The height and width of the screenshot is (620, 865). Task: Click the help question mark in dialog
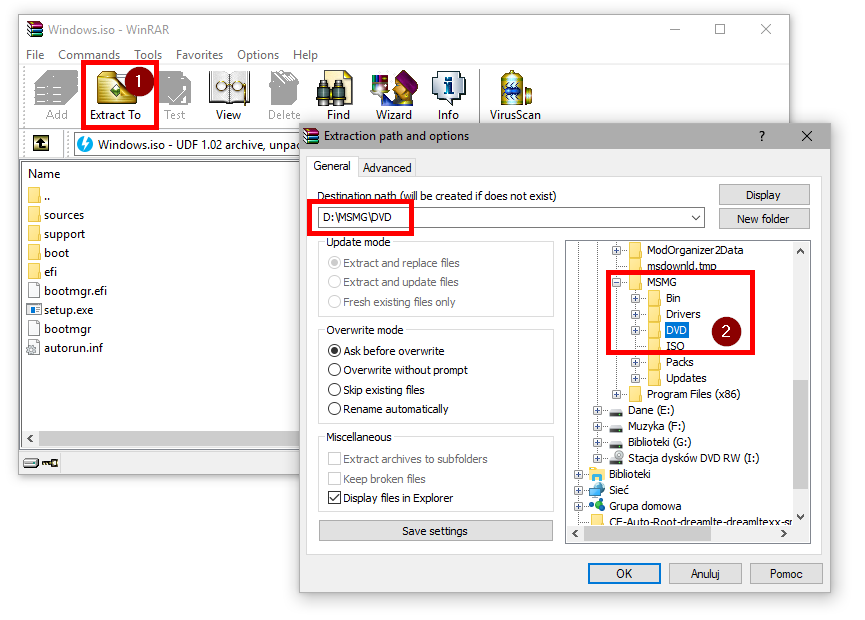tap(762, 136)
